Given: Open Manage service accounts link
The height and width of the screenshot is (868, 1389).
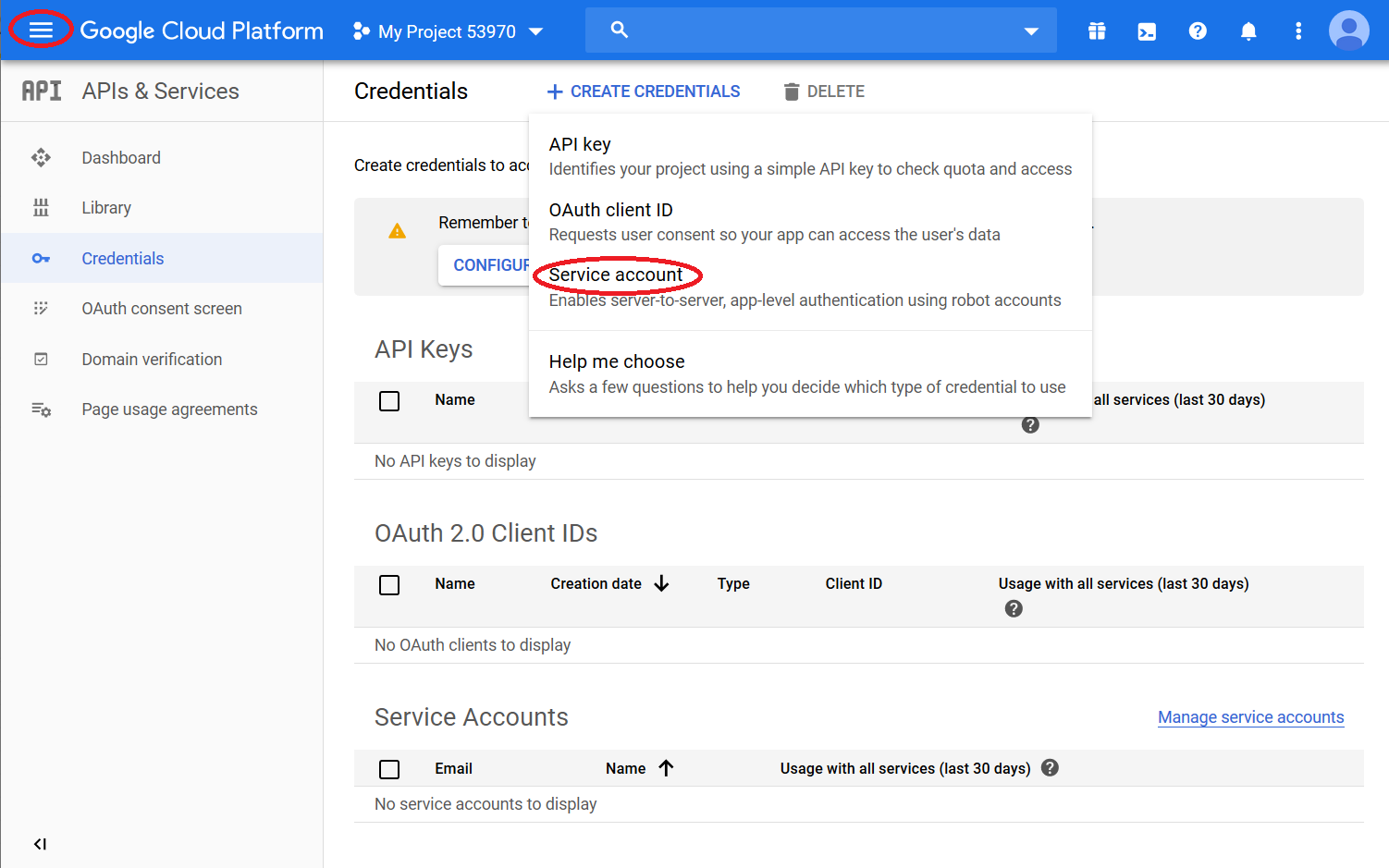Looking at the screenshot, I should coord(1251,717).
